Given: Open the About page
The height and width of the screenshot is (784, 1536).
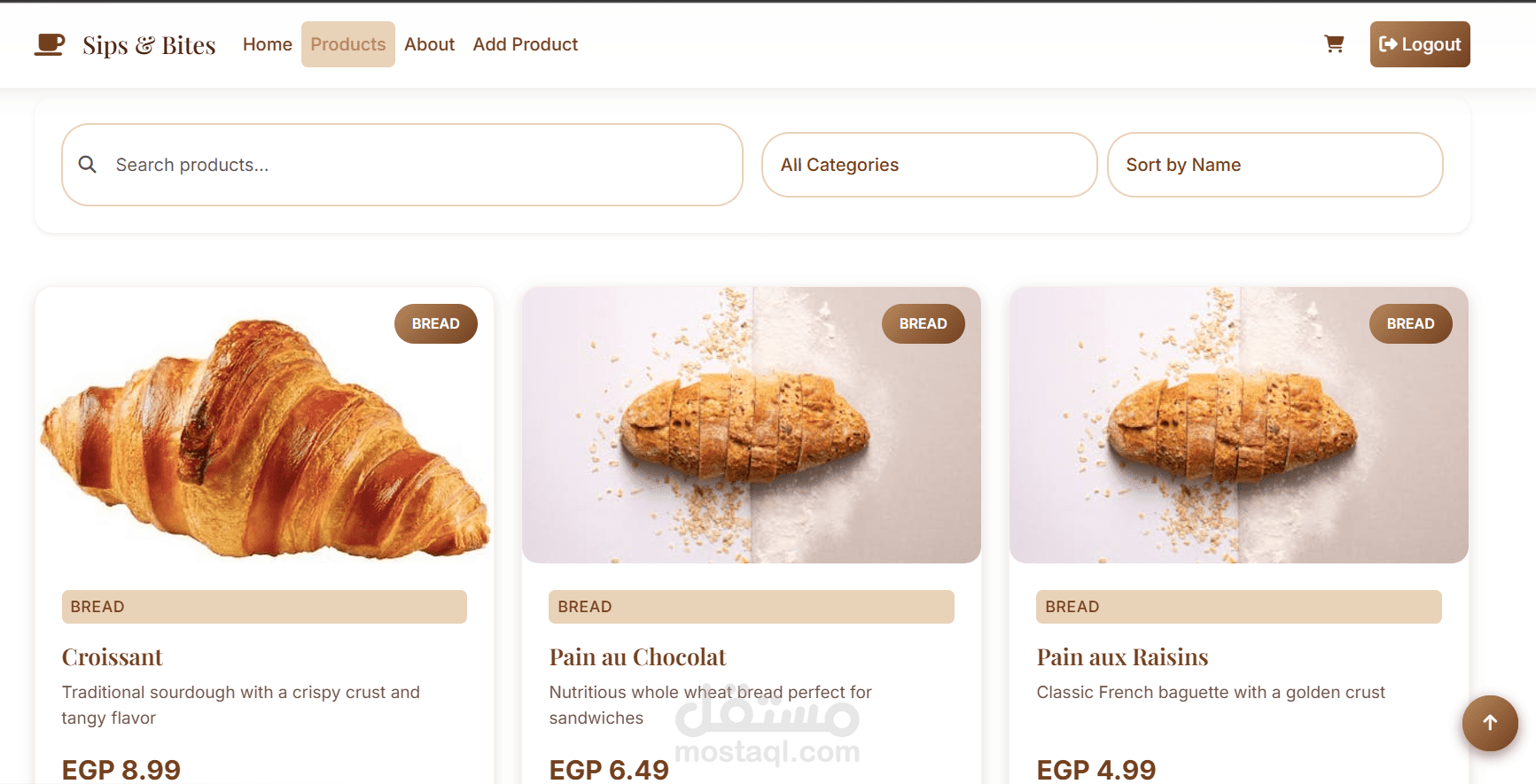Looking at the screenshot, I should point(429,44).
